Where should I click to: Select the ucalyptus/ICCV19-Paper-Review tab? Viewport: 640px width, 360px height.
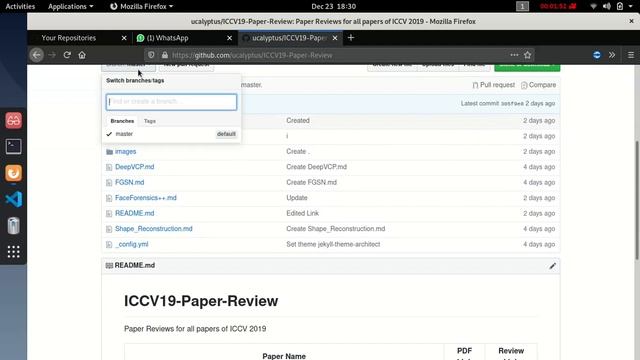[289, 38]
